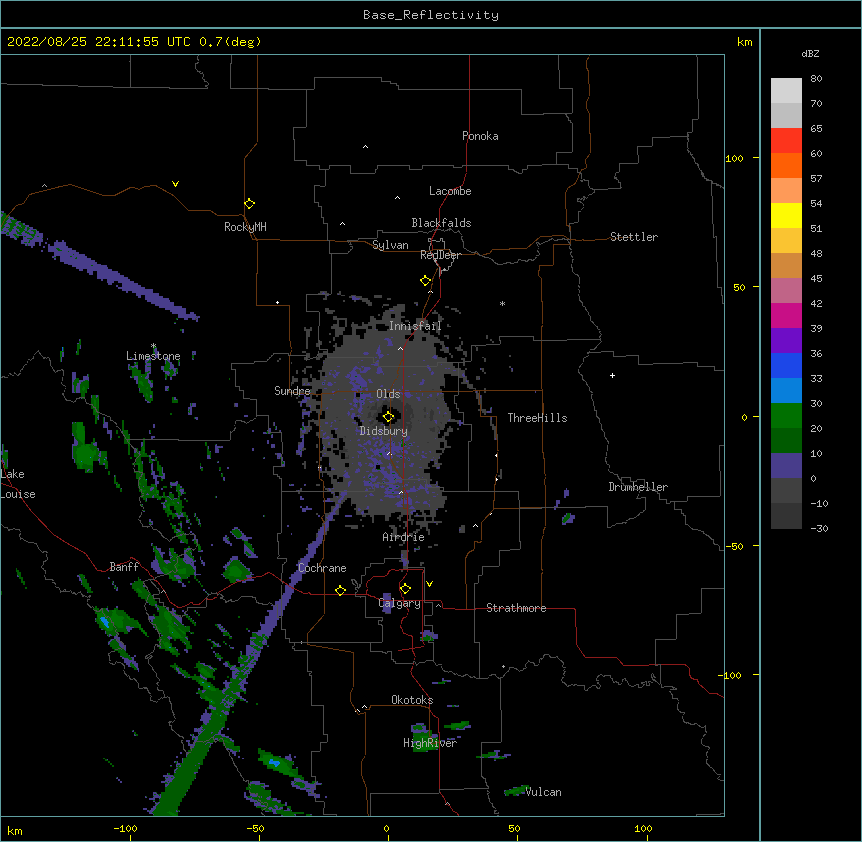Pick the magenta swatch in dBZ legend
Screen dimensions: 862x842
tap(786, 315)
